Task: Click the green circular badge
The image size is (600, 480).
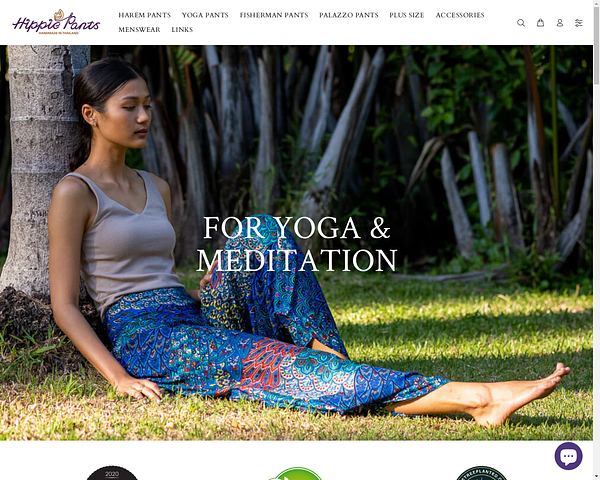Action: [x=296, y=473]
